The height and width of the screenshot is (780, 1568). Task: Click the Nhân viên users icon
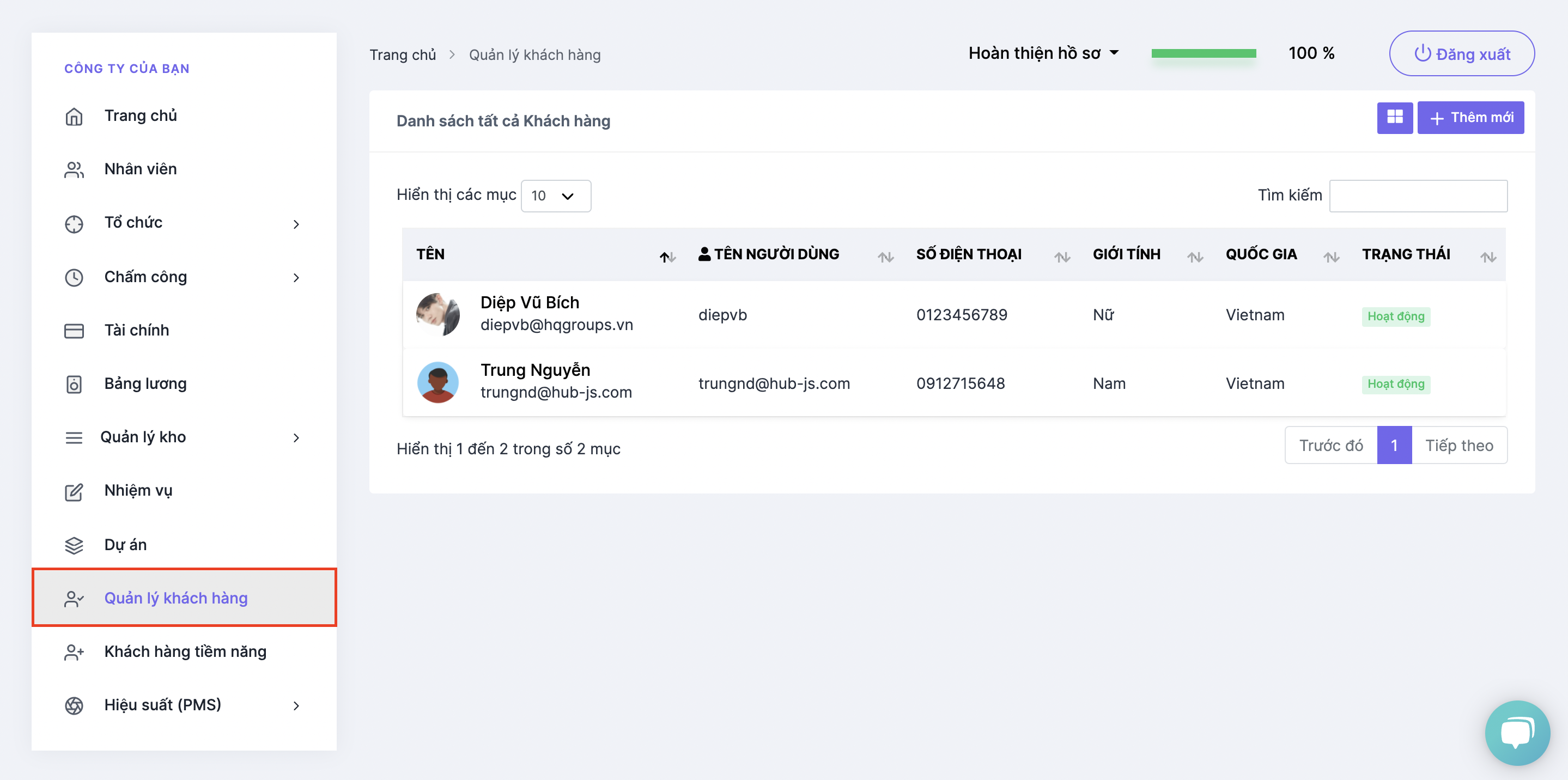[74, 170]
